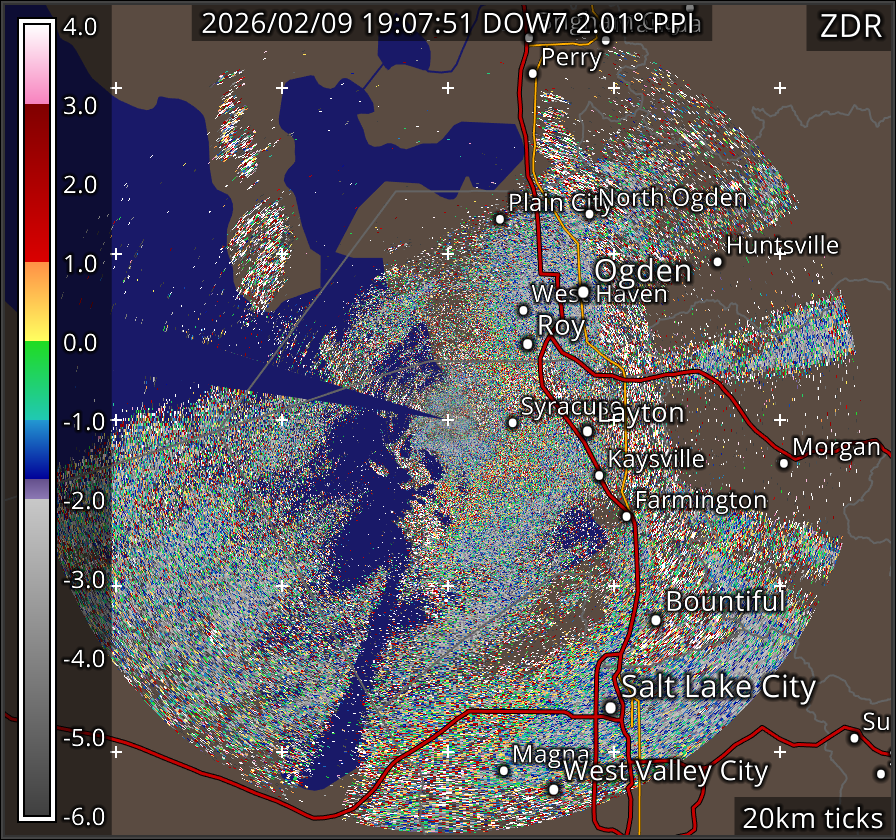896x840 pixels.
Task: Select the Bountiful location marker
Action: click(656, 620)
